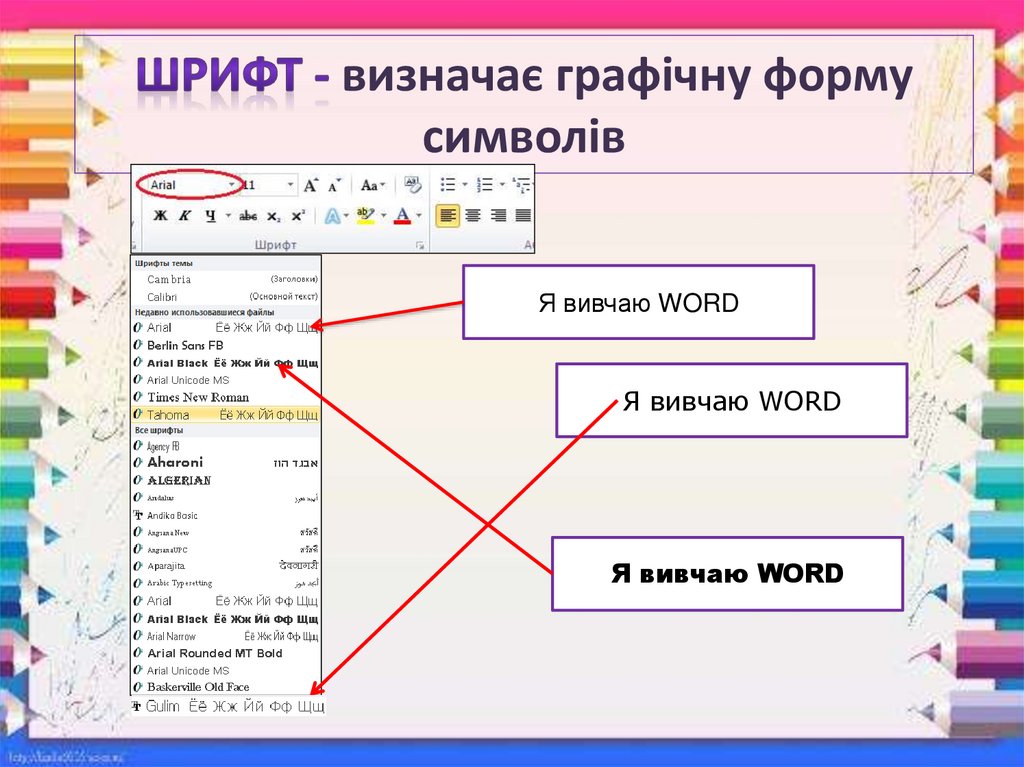Screen dimensions: 1024x767
Task: Select Cambria theme font for headings
Action: point(226,279)
